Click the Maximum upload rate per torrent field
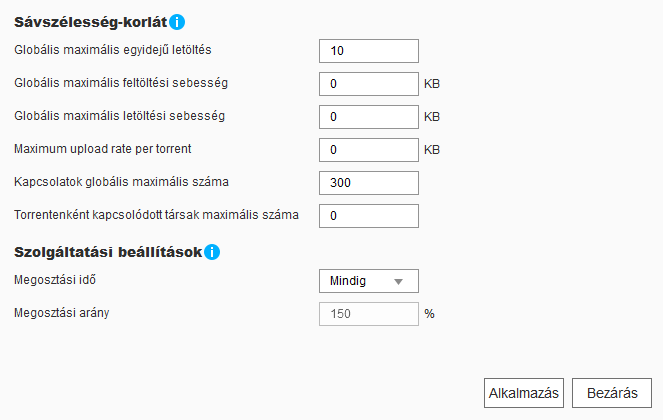 coord(368,150)
